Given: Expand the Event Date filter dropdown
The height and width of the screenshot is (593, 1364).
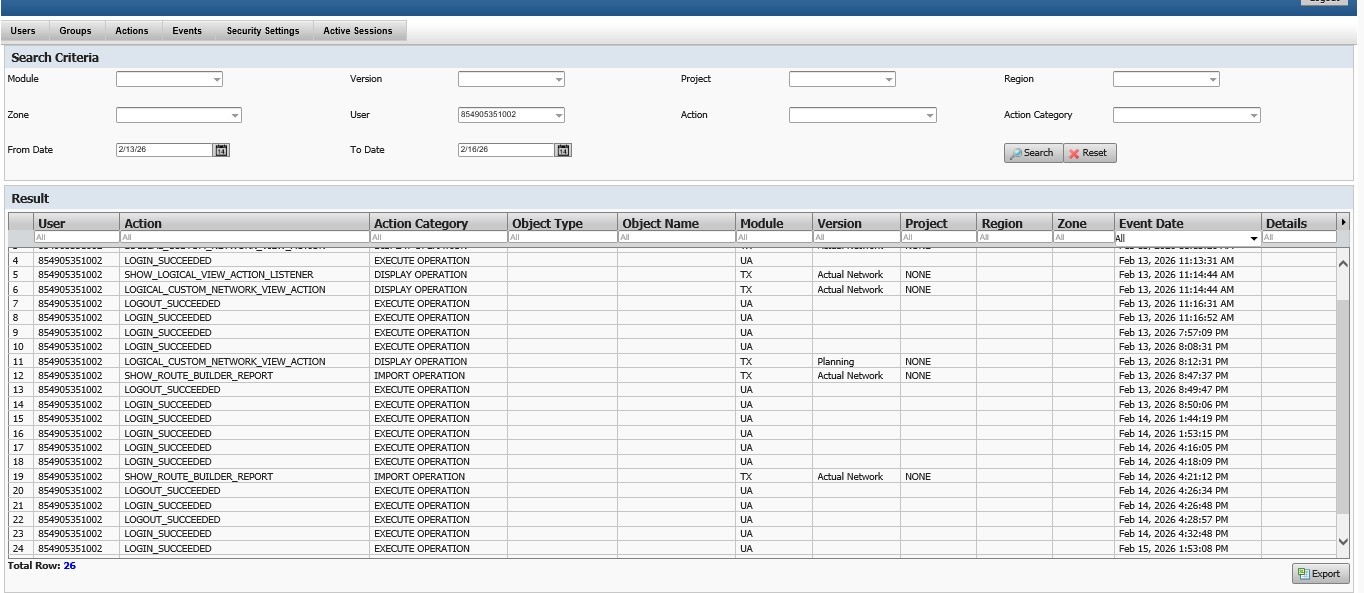Looking at the screenshot, I should click(x=1254, y=238).
